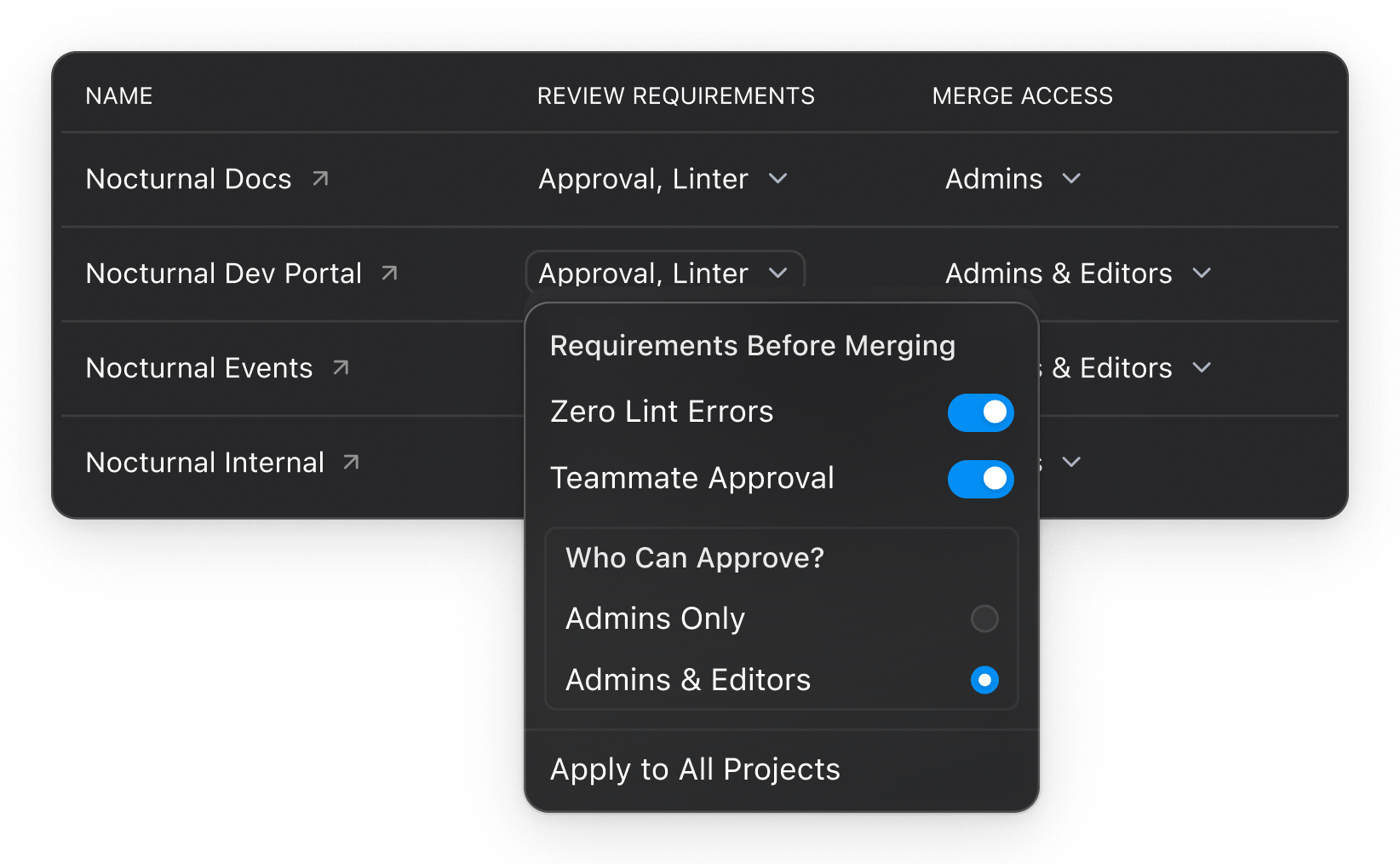Open Nocturnal Docs external link arrow
Image resolution: width=1400 pixels, height=864 pixels.
click(320, 179)
